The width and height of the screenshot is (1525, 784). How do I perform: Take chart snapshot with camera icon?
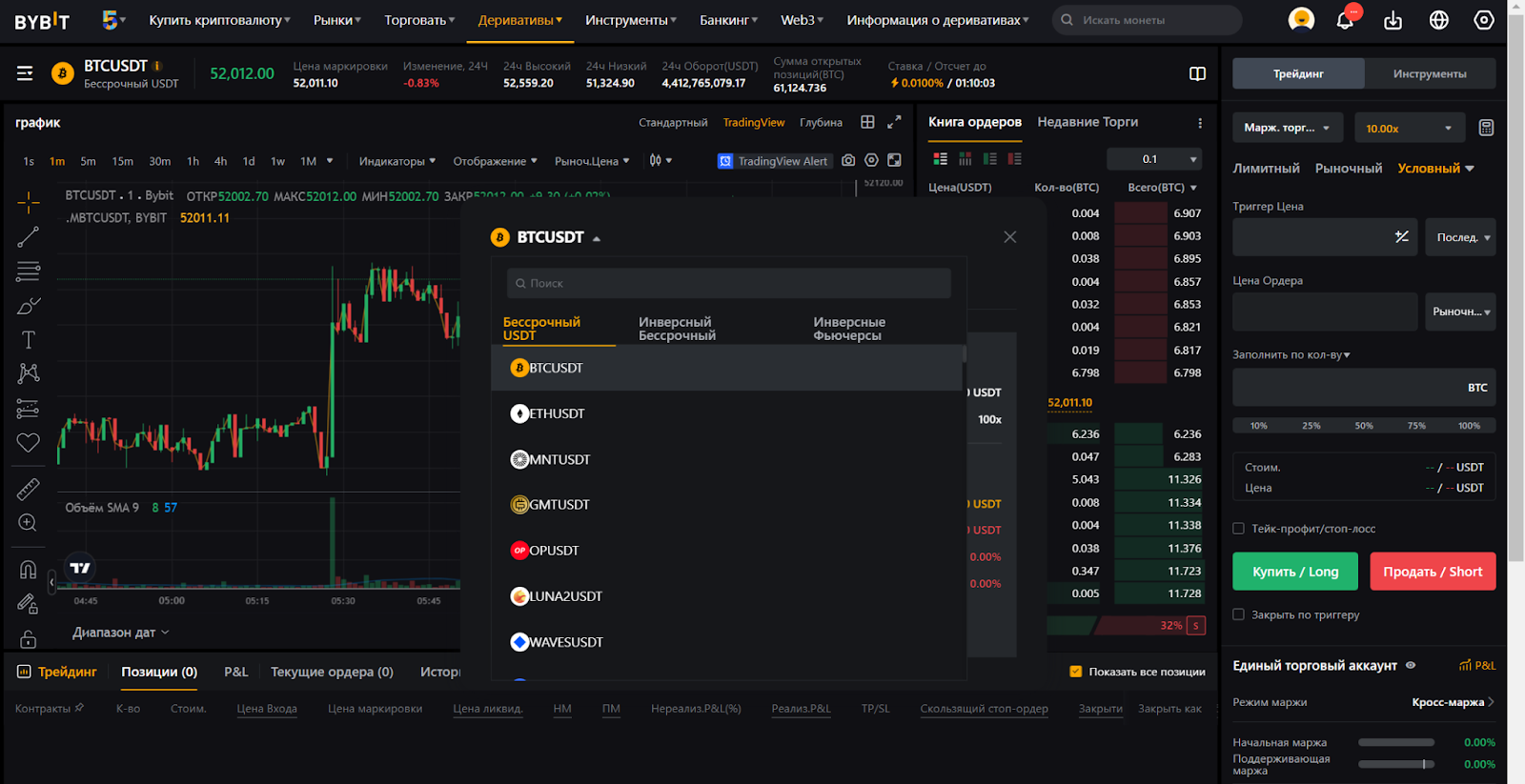(x=848, y=161)
